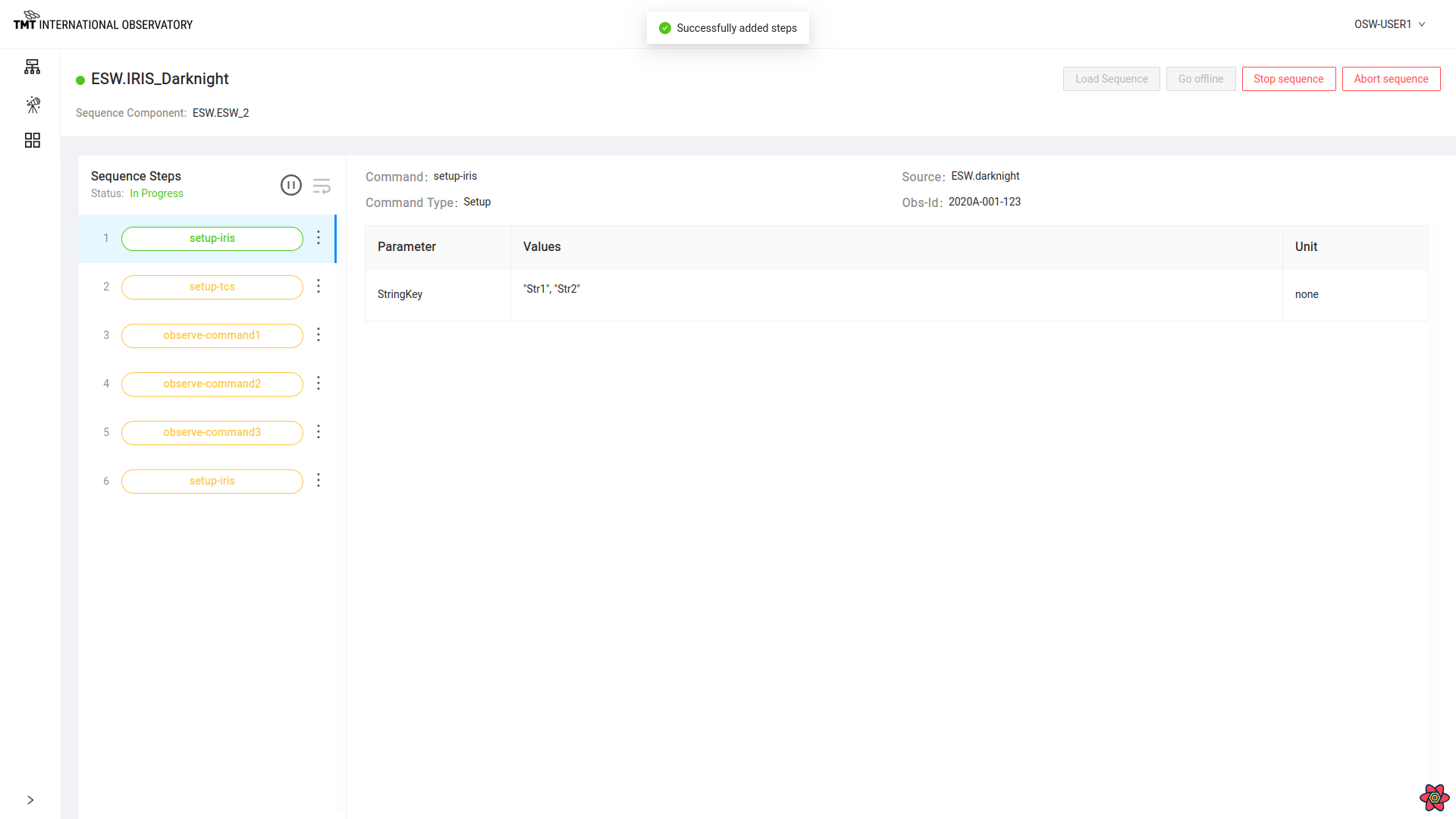1456x819 pixels.
Task: Select the setup-tcs sequence step
Action: [x=211, y=287]
